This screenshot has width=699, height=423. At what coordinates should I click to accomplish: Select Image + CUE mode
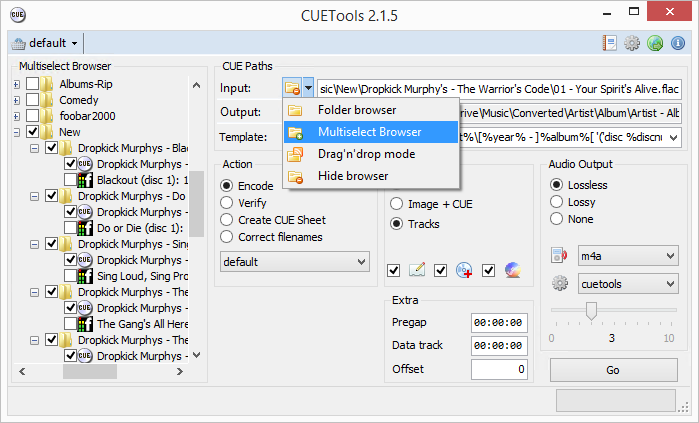click(x=431, y=204)
